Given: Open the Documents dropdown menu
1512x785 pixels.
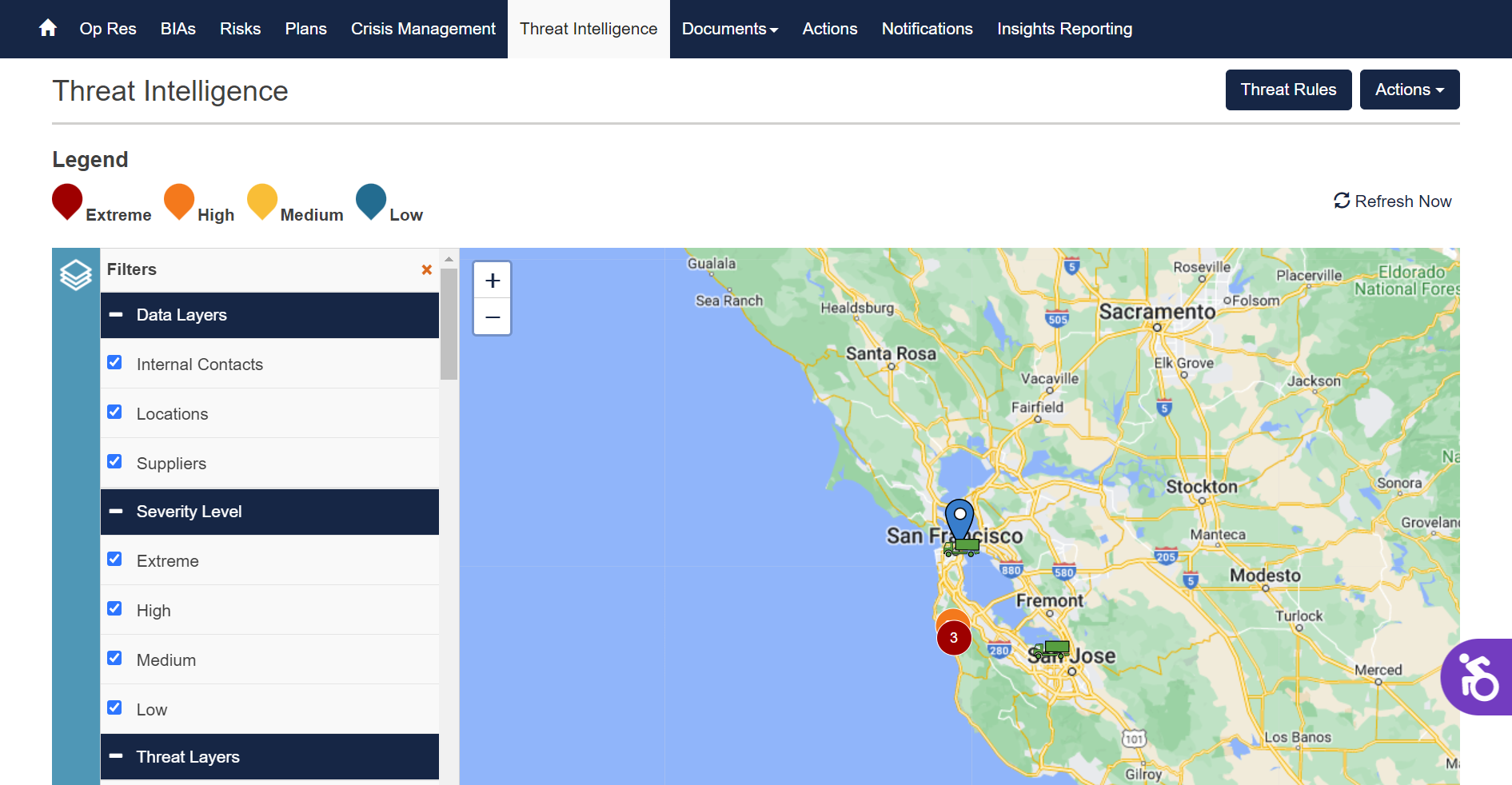Looking at the screenshot, I should click(728, 29).
